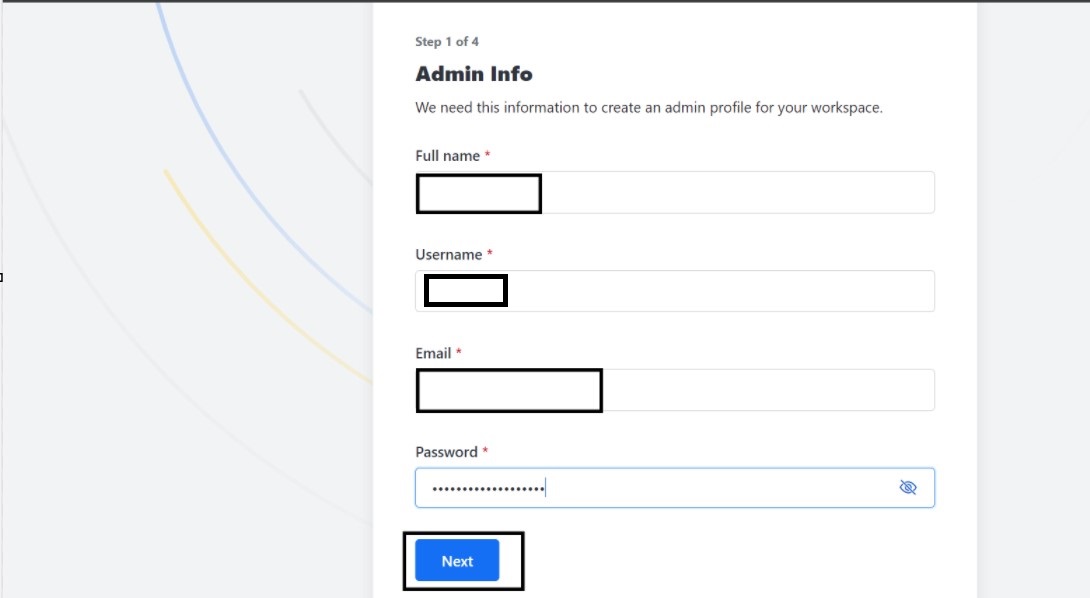Place cursor in the Full name box
The image size is (1090, 598).
675,192
